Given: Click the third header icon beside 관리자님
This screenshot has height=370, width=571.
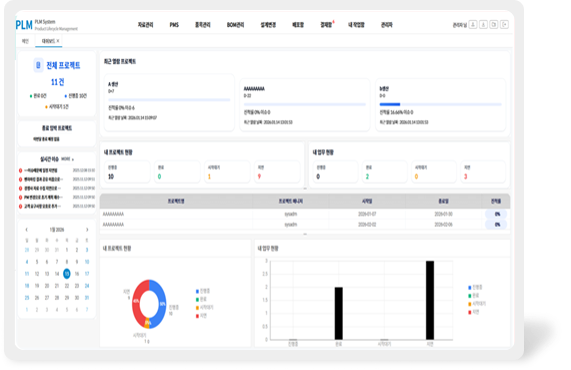Looking at the screenshot, I should pos(494,24).
